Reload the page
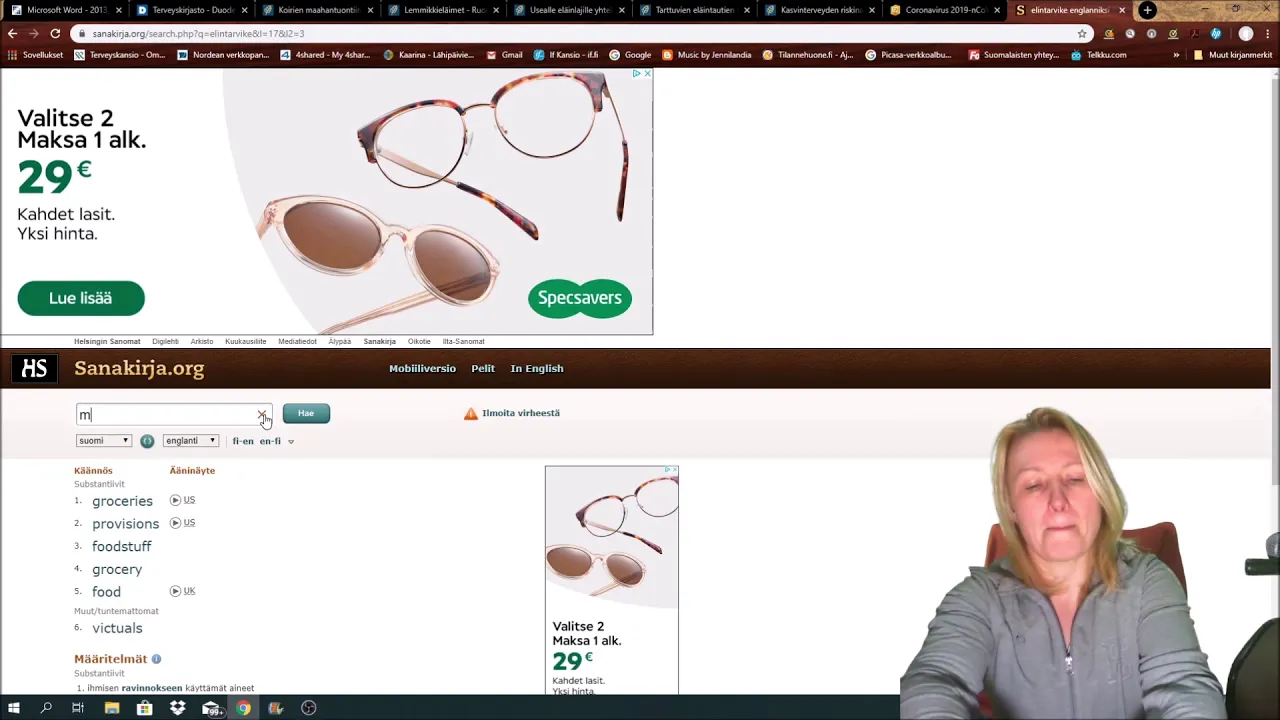 pyautogui.click(x=55, y=33)
